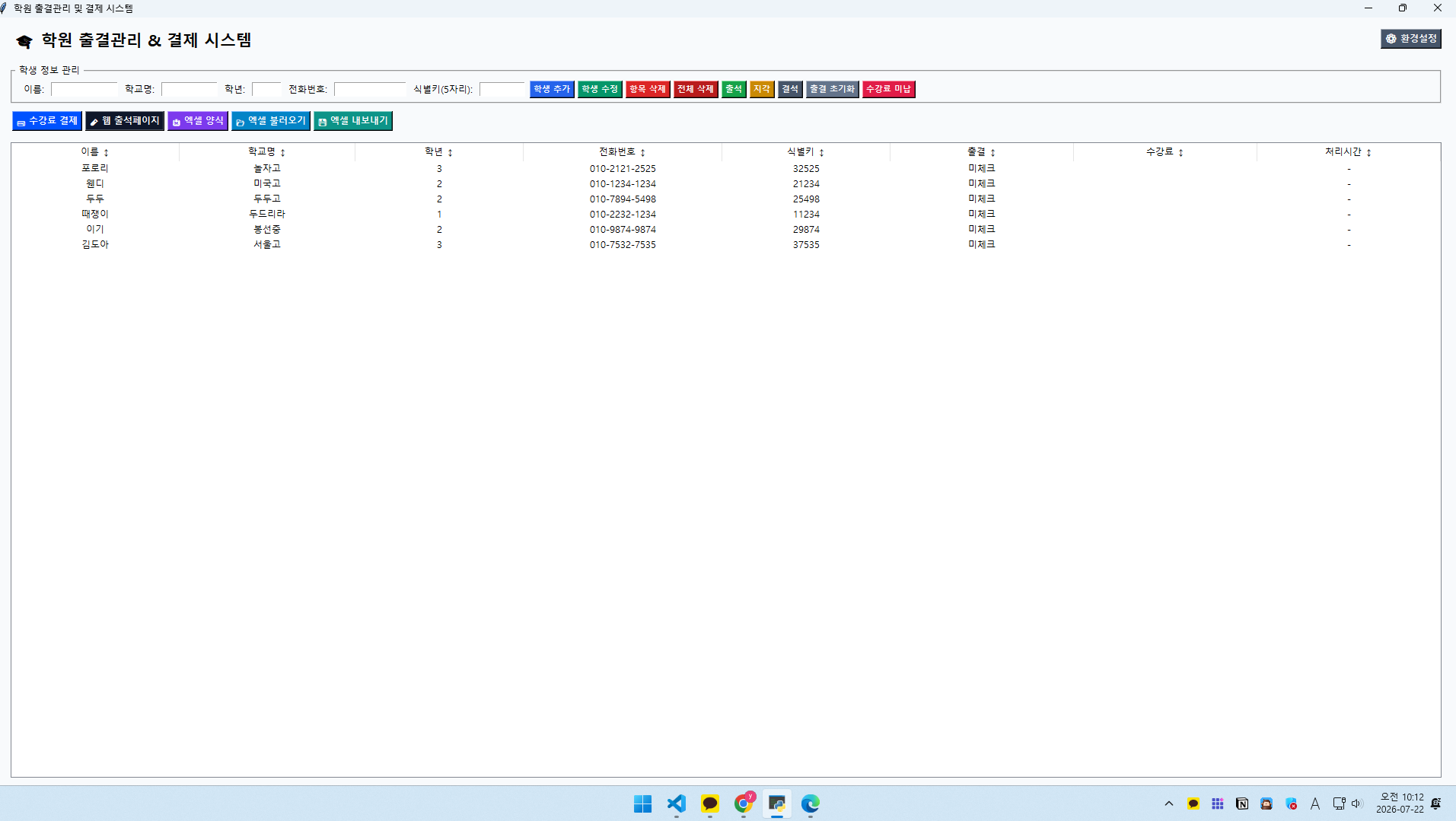
Task: Sort by 출결 column header
Action: pyautogui.click(x=982, y=152)
